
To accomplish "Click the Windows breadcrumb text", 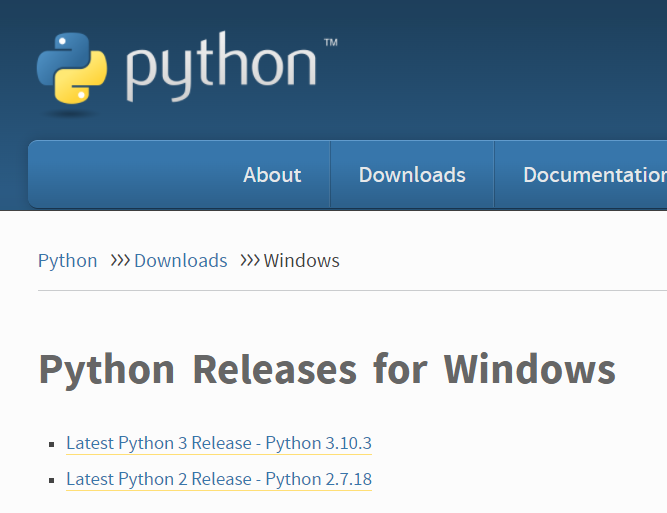I will coord(302,260).
